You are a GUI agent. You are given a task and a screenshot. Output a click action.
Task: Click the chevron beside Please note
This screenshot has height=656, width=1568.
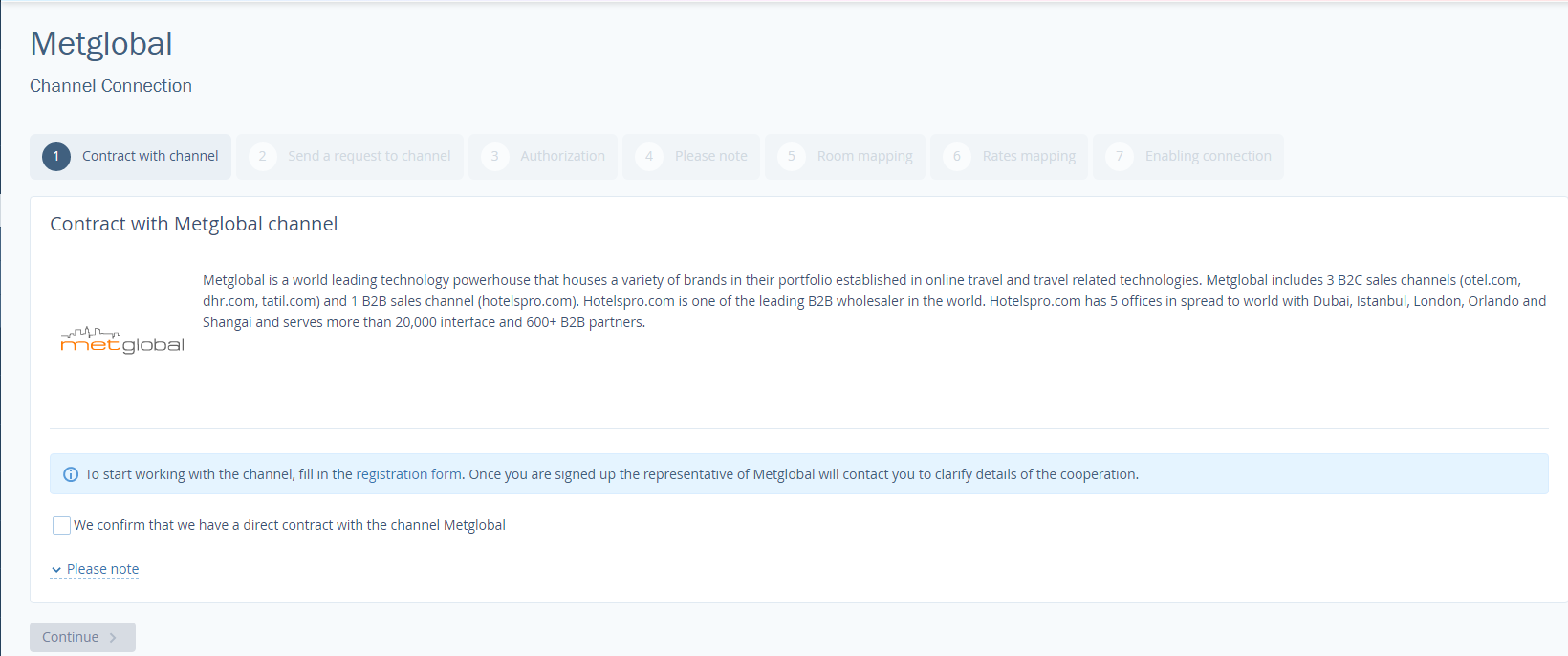(56, 570)
